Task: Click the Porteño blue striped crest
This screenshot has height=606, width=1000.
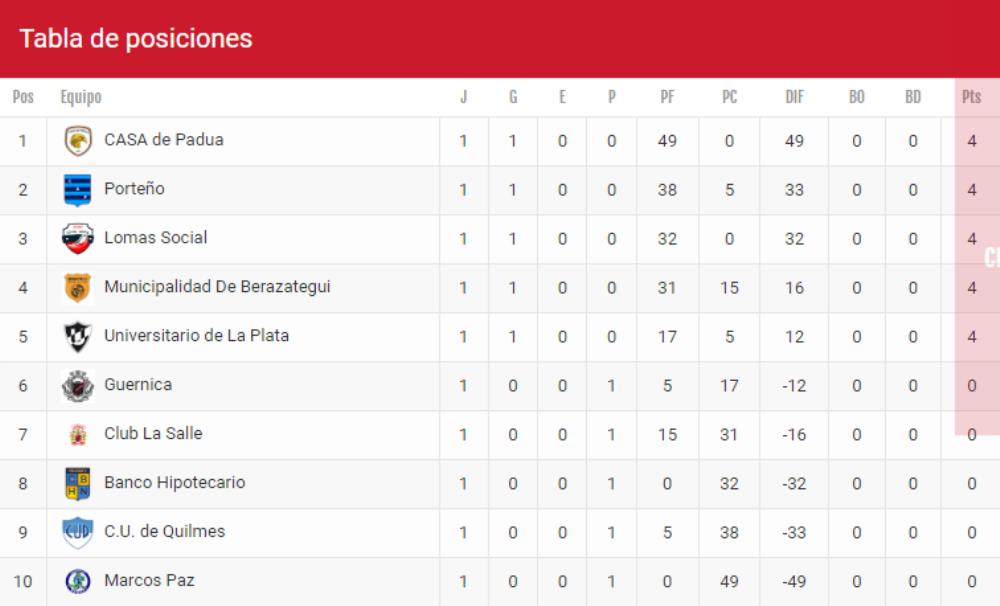Action: pos(78,190)
